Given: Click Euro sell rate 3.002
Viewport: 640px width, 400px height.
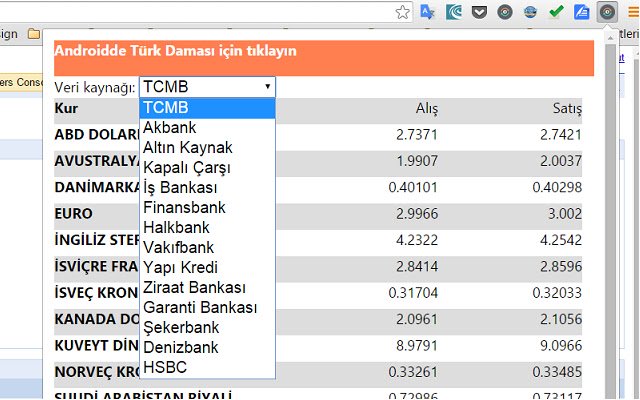Looking at the screenshot, I should 565,214.
